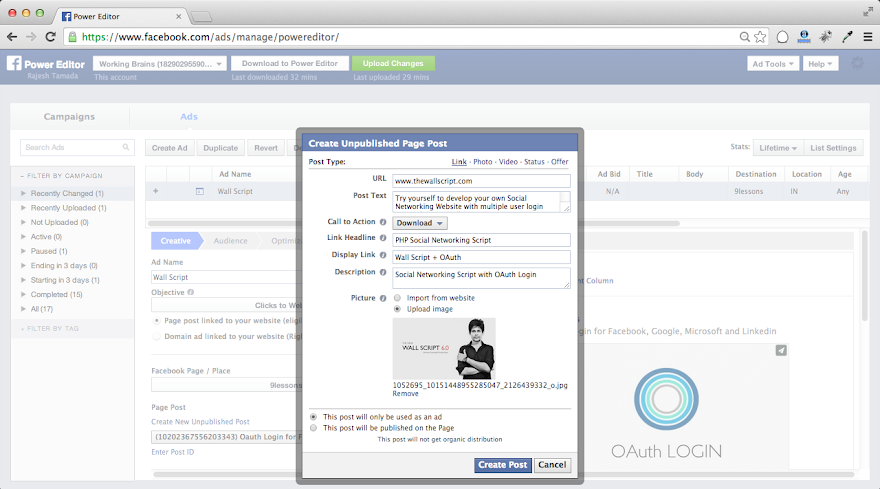Viewport: 880px width, 489px height.
Task: Click the browser forward arrow
Action: 31,37
